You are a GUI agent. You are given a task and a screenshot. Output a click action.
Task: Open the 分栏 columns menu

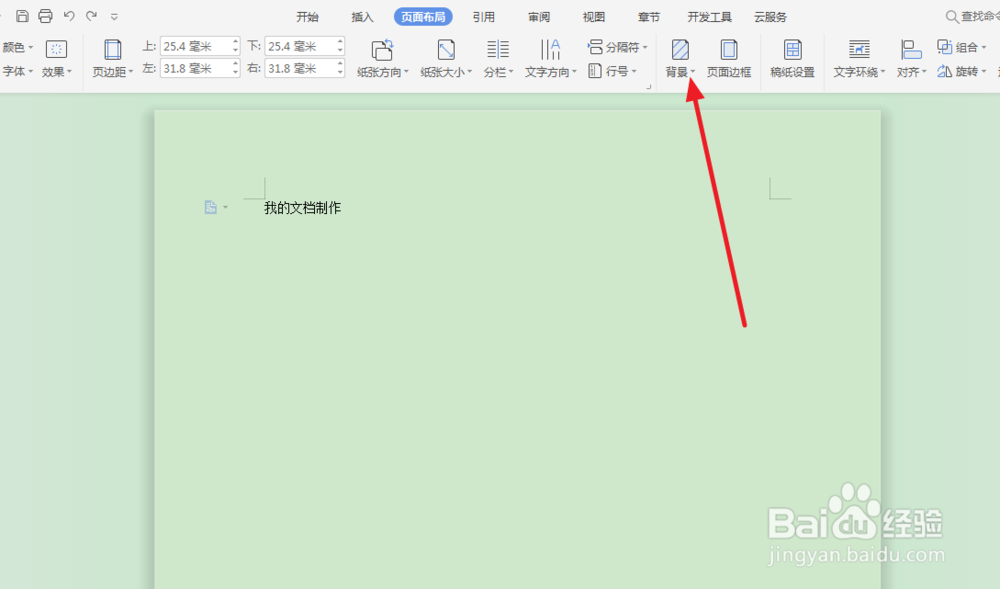pyautogui.click(x=498, y=59)
